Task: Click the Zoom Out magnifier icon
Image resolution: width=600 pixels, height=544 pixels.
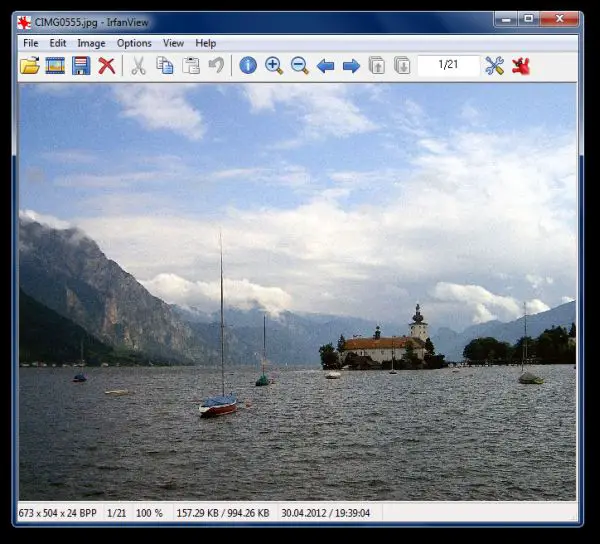Action: tap(300, 65)
